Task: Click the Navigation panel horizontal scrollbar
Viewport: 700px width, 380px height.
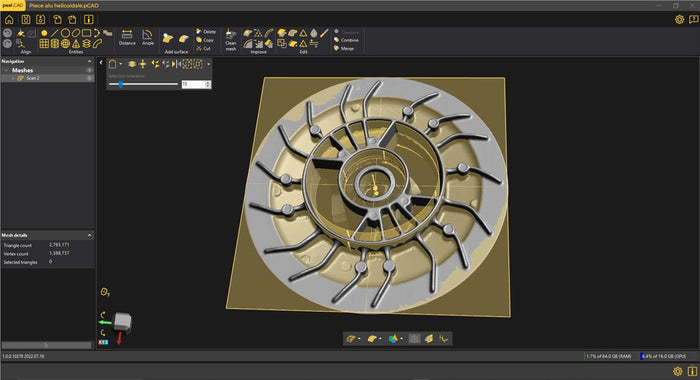Action: point(46,345)
